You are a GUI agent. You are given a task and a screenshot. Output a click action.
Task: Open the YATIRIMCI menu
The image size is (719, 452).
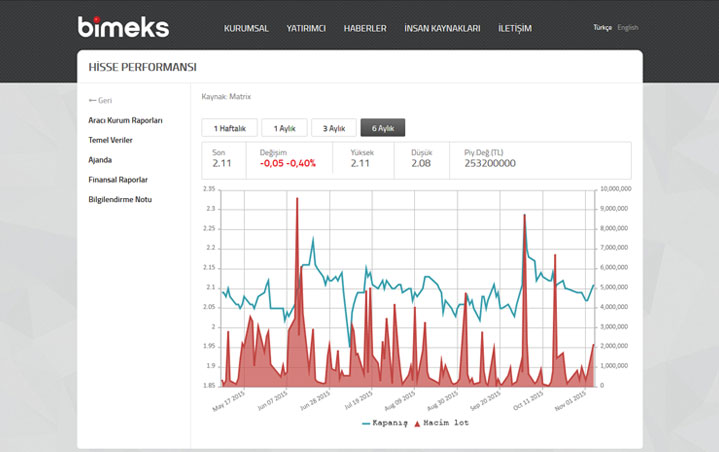[x=306, y=28]
